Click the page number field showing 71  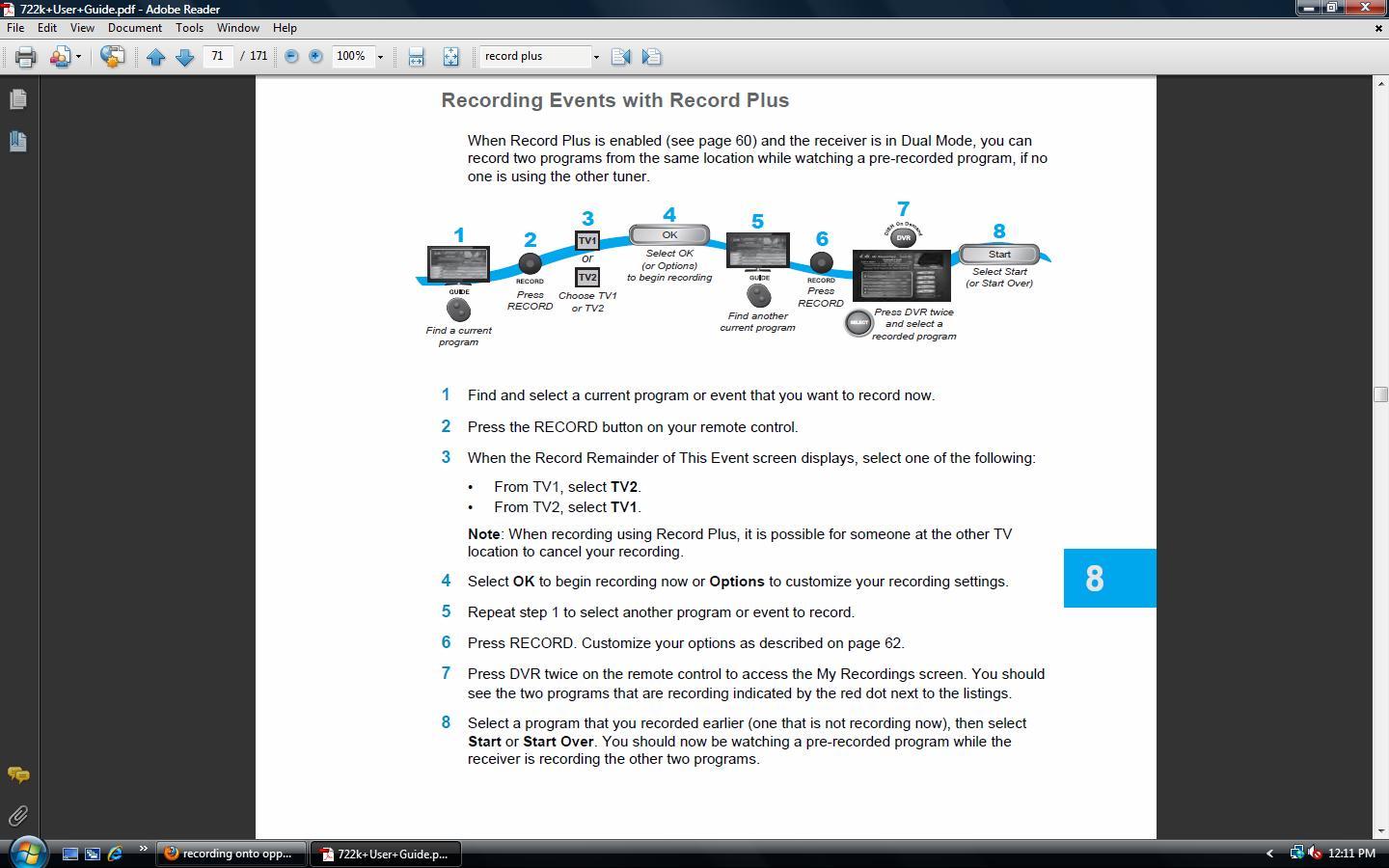click(218, 56)
